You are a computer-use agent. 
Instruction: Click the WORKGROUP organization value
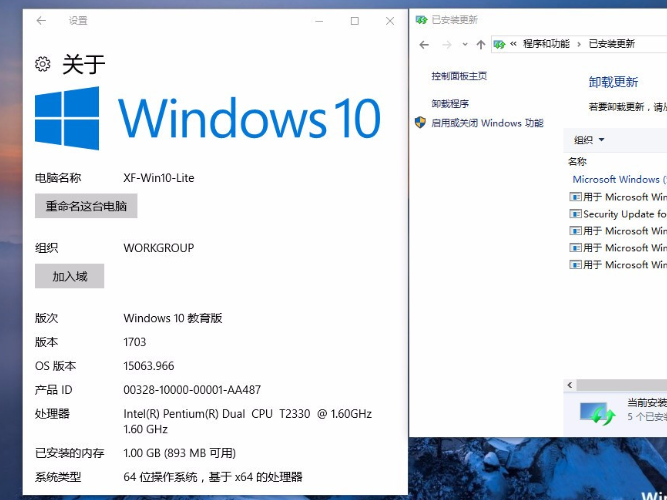coord(159,248)
